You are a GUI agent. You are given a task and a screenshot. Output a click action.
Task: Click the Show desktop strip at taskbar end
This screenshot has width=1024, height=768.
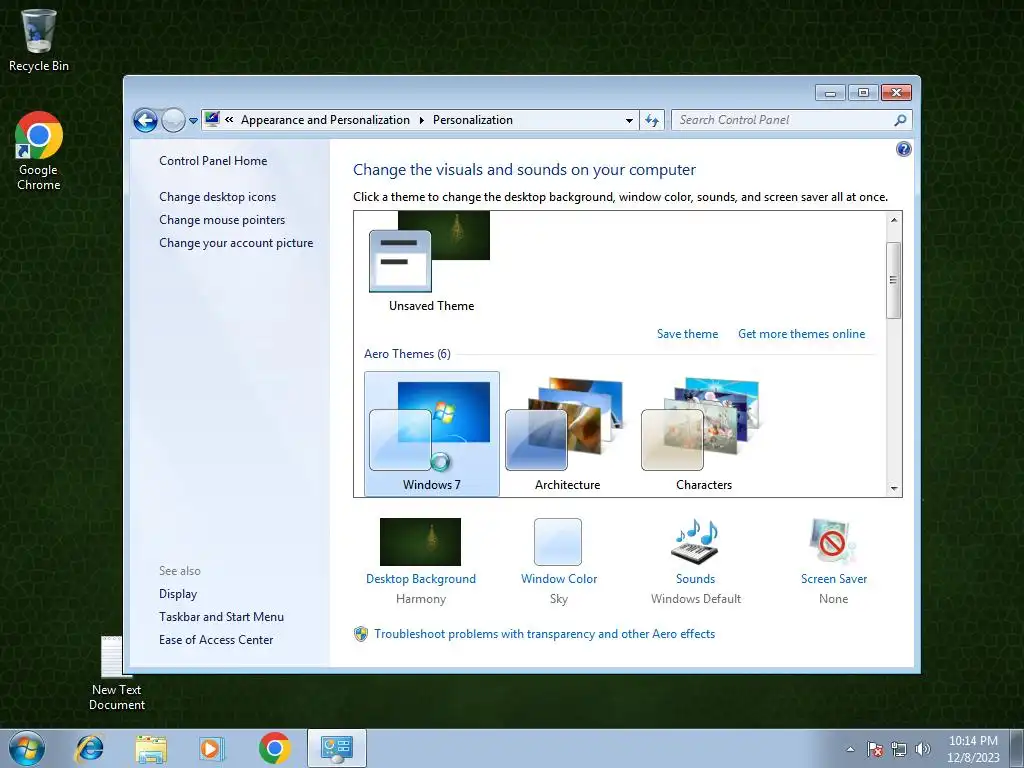(1017, 749)
